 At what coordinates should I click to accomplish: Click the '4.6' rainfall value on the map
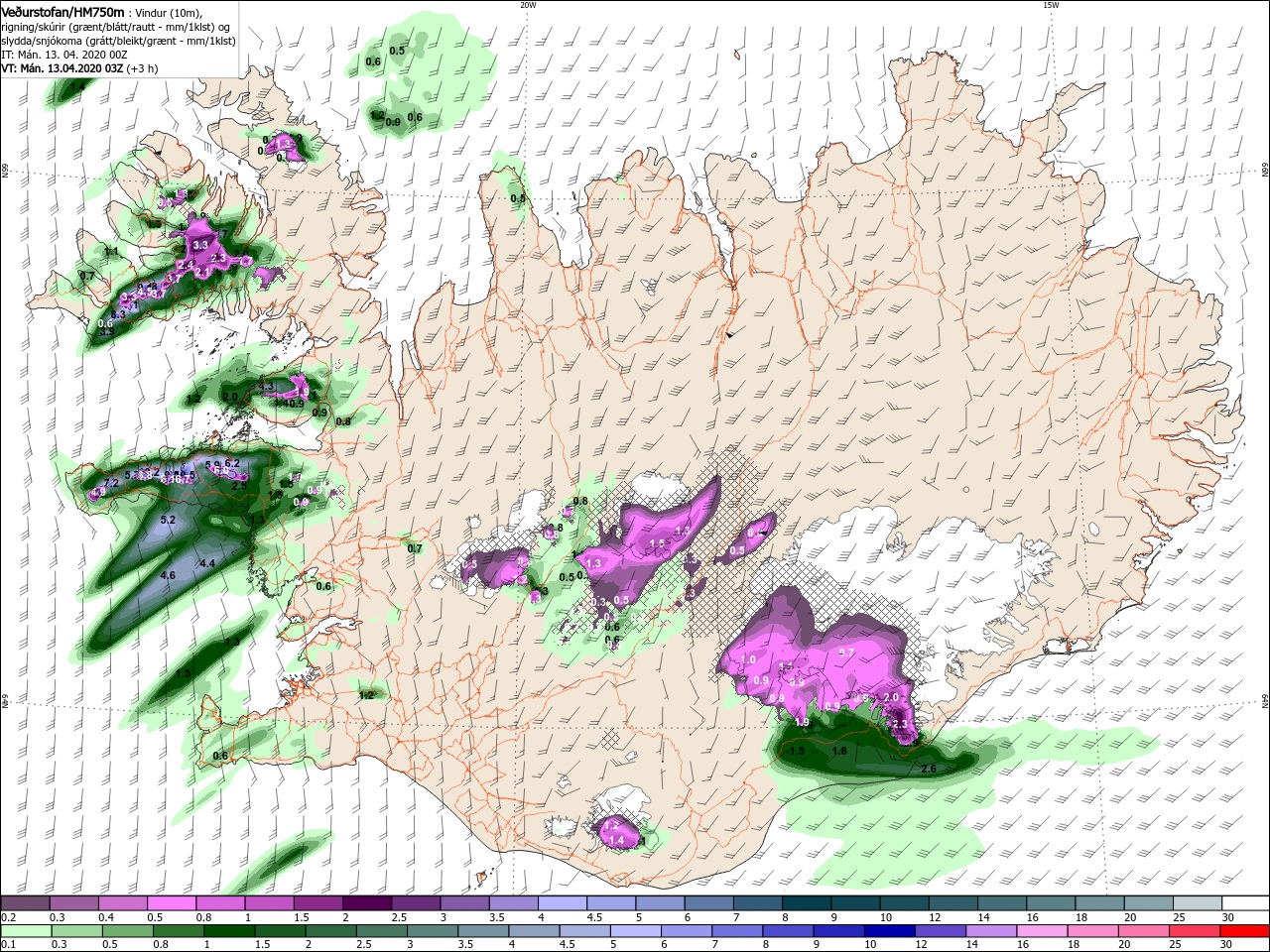point(168,575)
